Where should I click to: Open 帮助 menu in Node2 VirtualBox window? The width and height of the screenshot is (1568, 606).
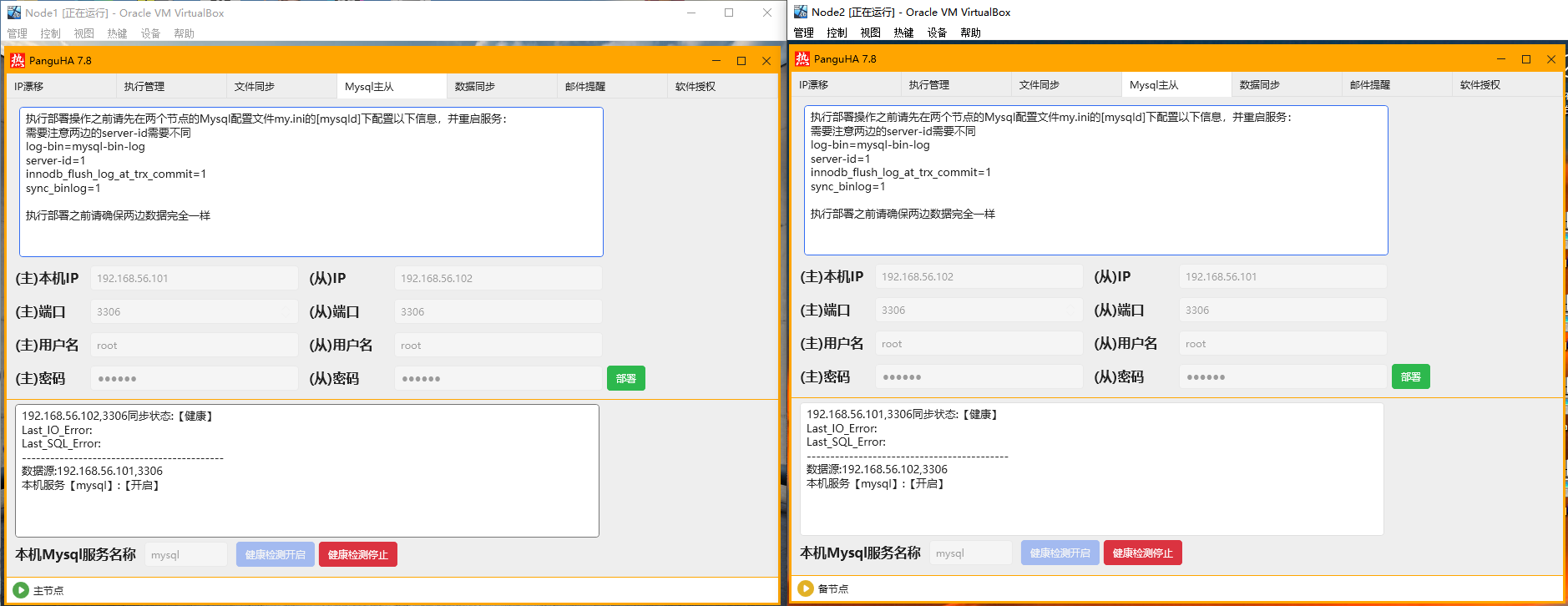(x=971, y=33)
